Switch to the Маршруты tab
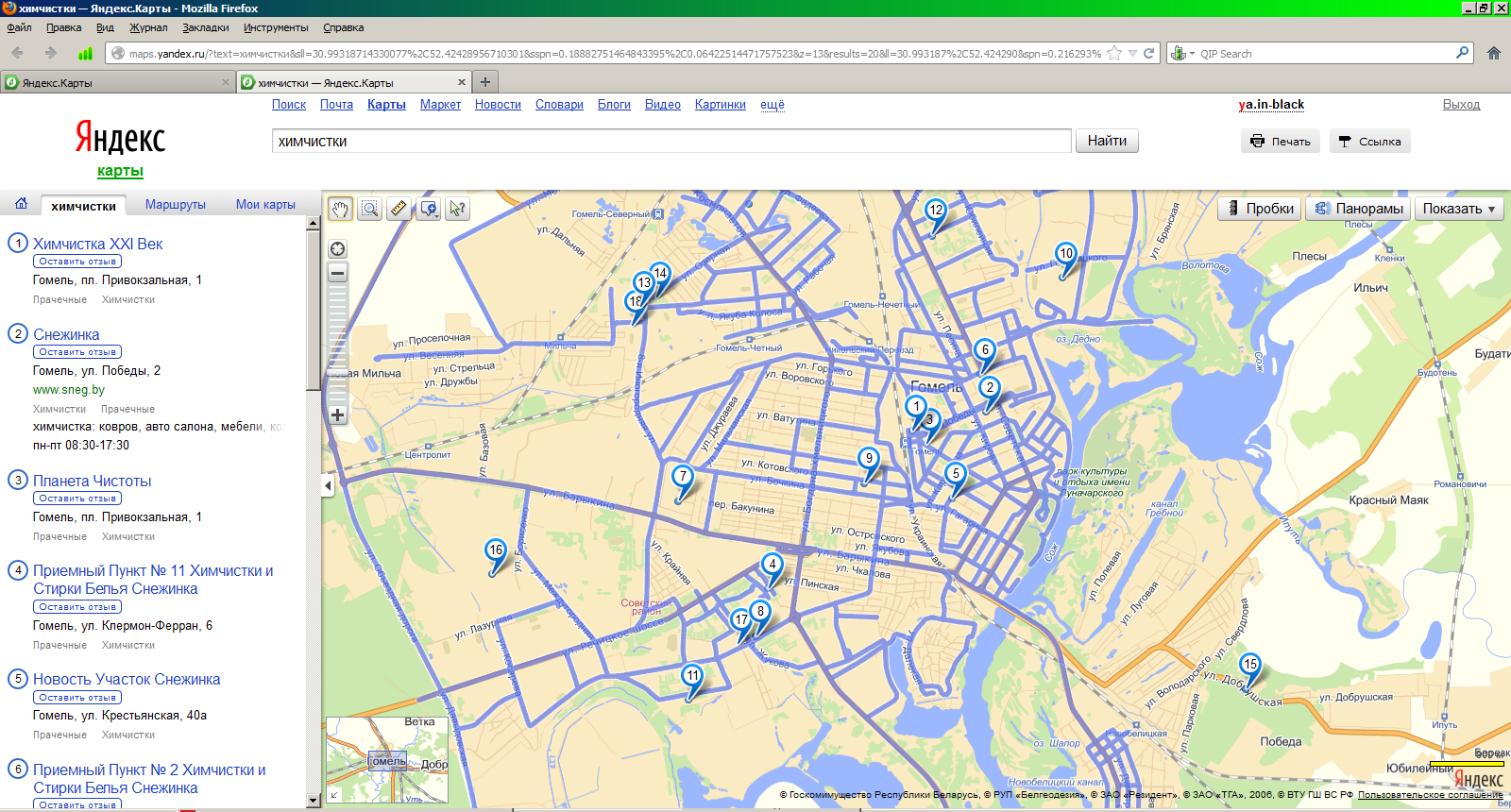The image size is (1511, 812). (x=176, y=204)
